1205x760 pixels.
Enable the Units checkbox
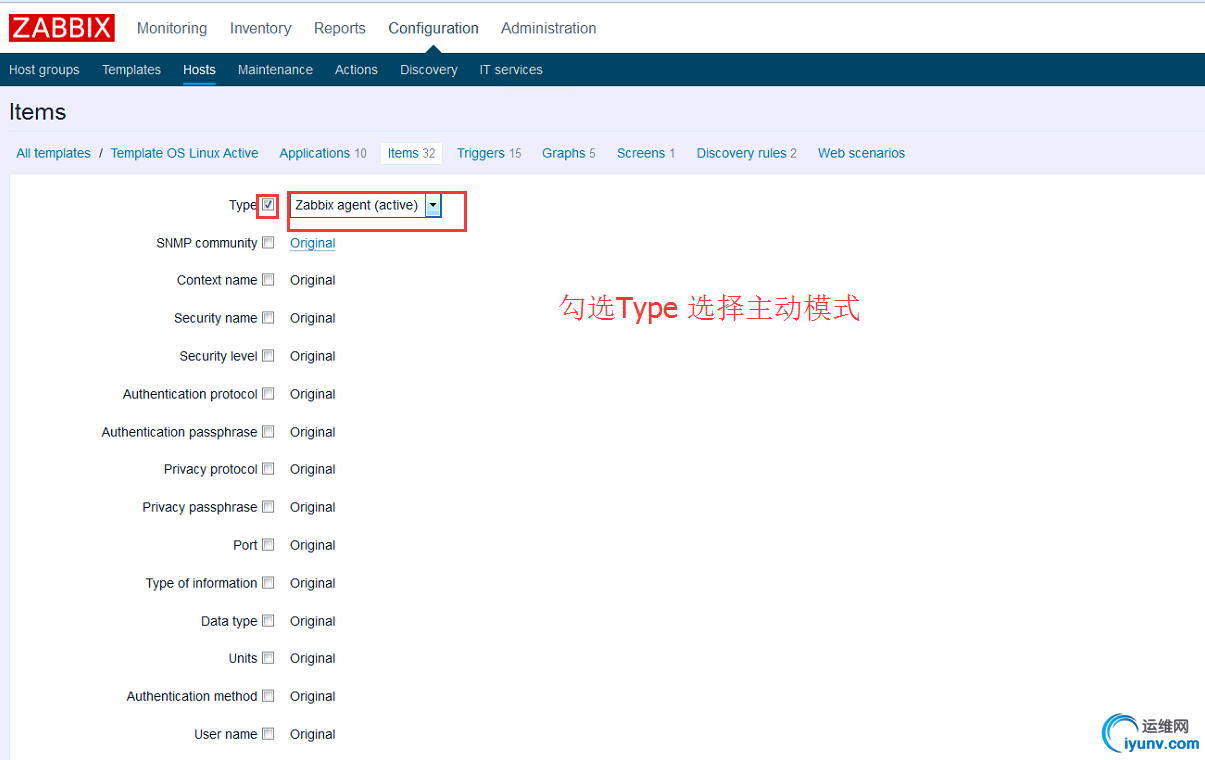tap(268, 658)
